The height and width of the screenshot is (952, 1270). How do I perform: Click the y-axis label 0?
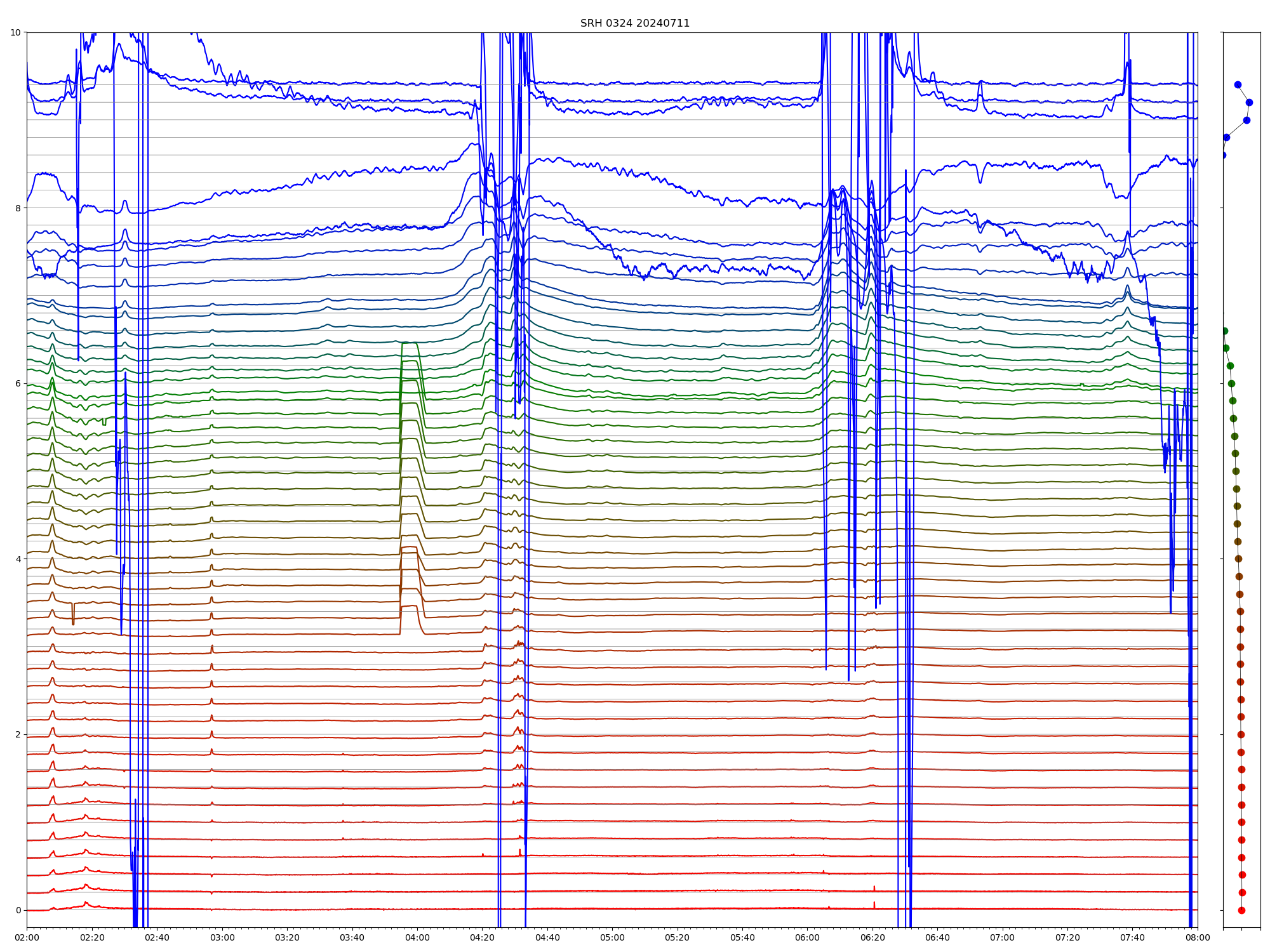click(18, 910)
